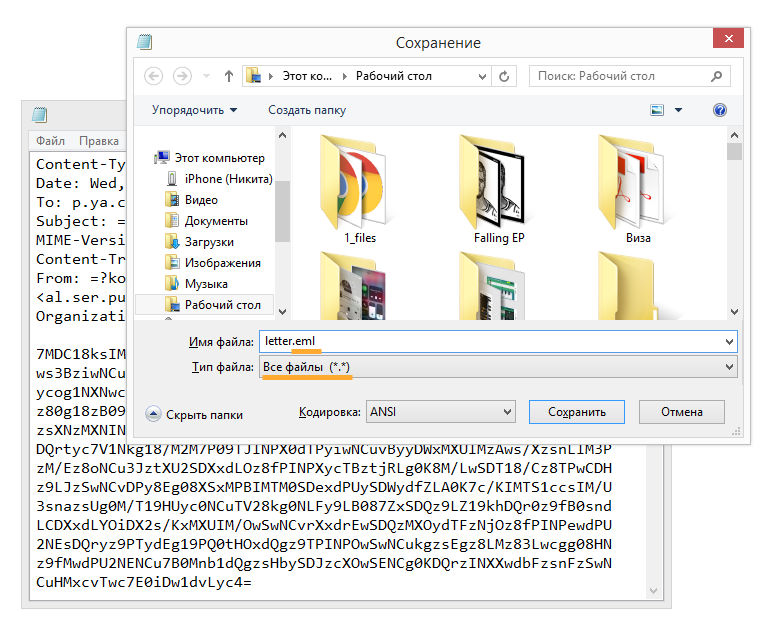Open the help question mark icon
Viewport: 771px width, 634px height.
[x=720, y=110]
